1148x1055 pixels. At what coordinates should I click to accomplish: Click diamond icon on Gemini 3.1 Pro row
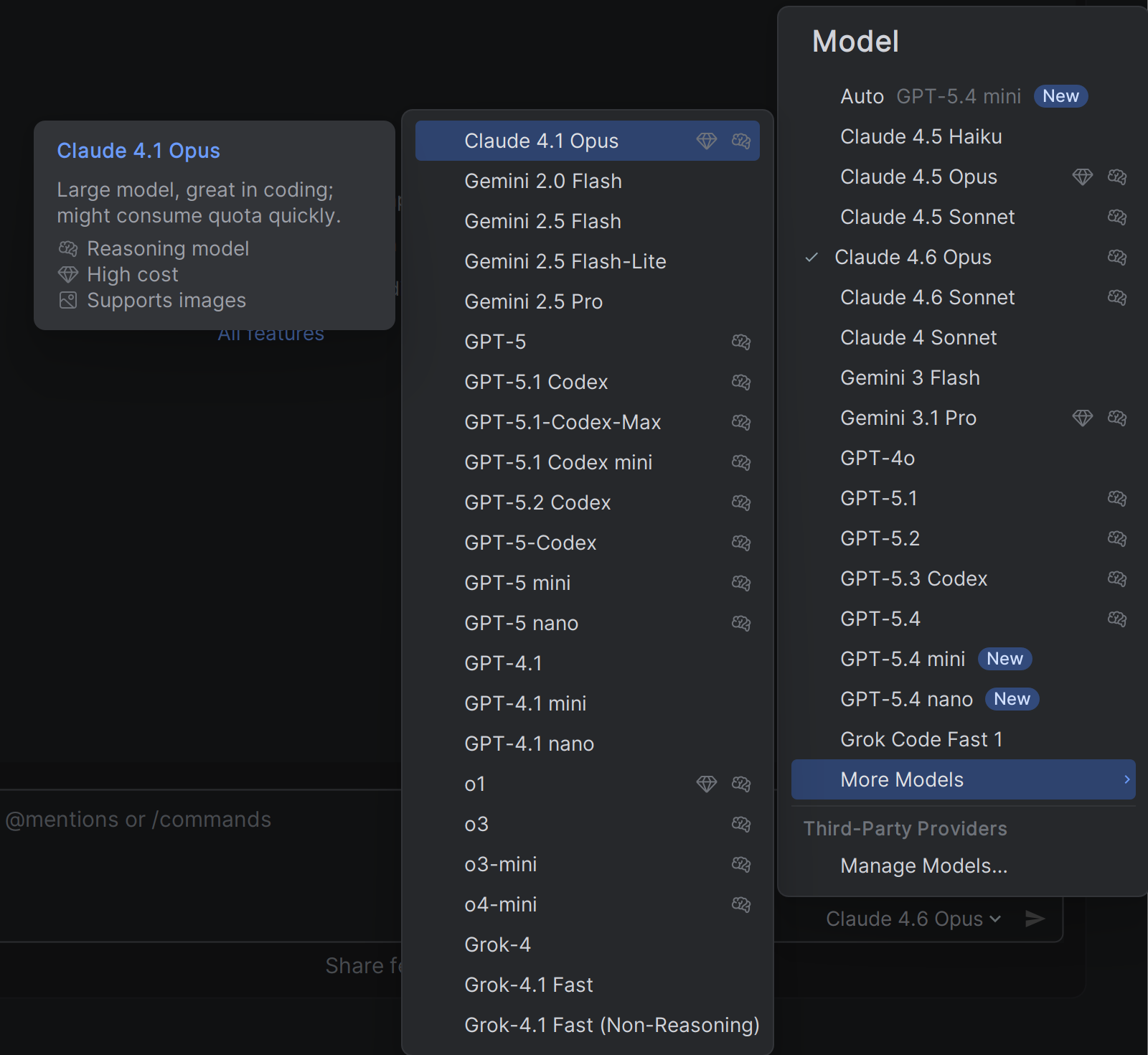[1083, 418]
